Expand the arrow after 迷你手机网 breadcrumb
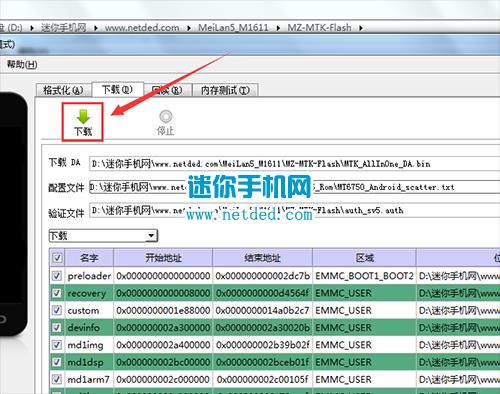Image resolution: width=500 pixels, height=394 pixels. click(x=96, y=28)
